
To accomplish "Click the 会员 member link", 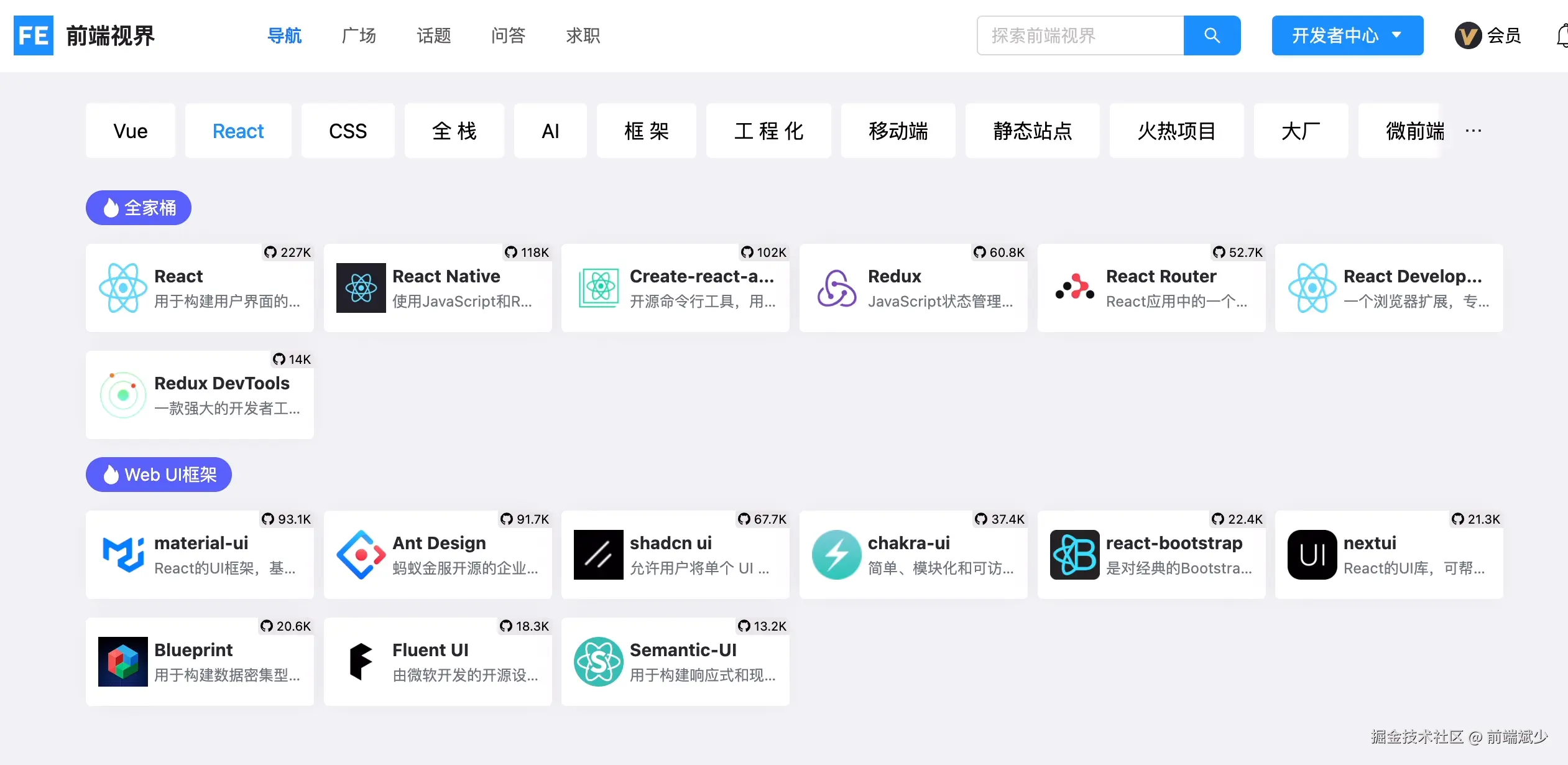I will 1504,35.
